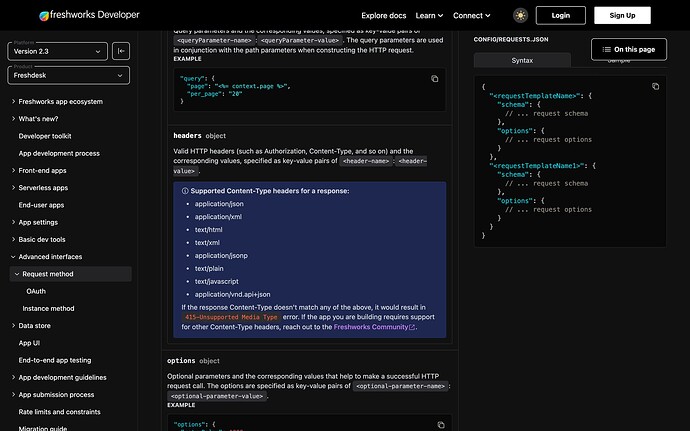Expand the Data store sidebar section
The height and width of the screenshot is (431, 690).
[x=35, y=325]
